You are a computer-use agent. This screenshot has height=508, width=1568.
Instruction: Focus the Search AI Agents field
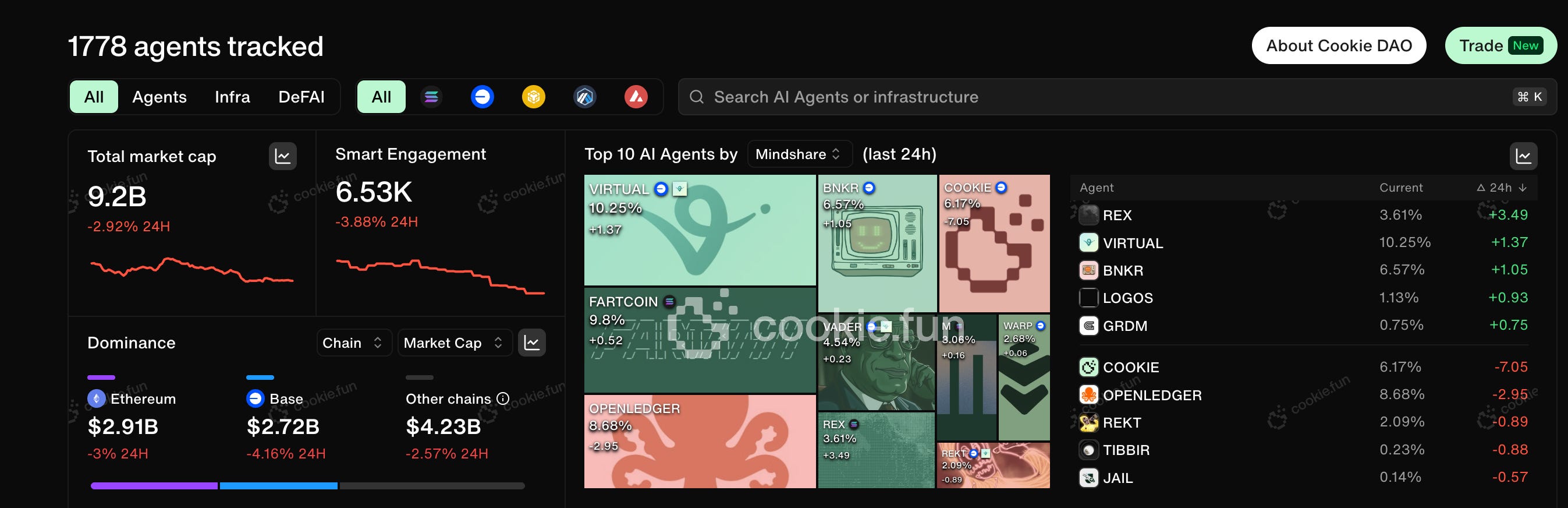click(1117, 97)
